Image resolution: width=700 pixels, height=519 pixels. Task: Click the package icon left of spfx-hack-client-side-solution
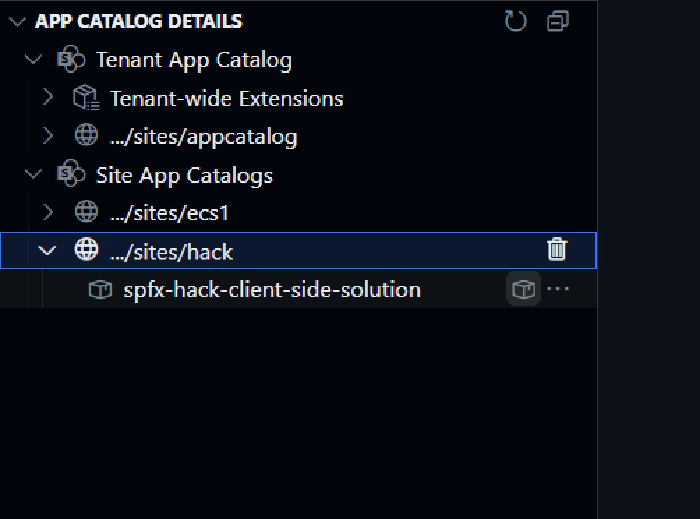click(x=100, y=290)
